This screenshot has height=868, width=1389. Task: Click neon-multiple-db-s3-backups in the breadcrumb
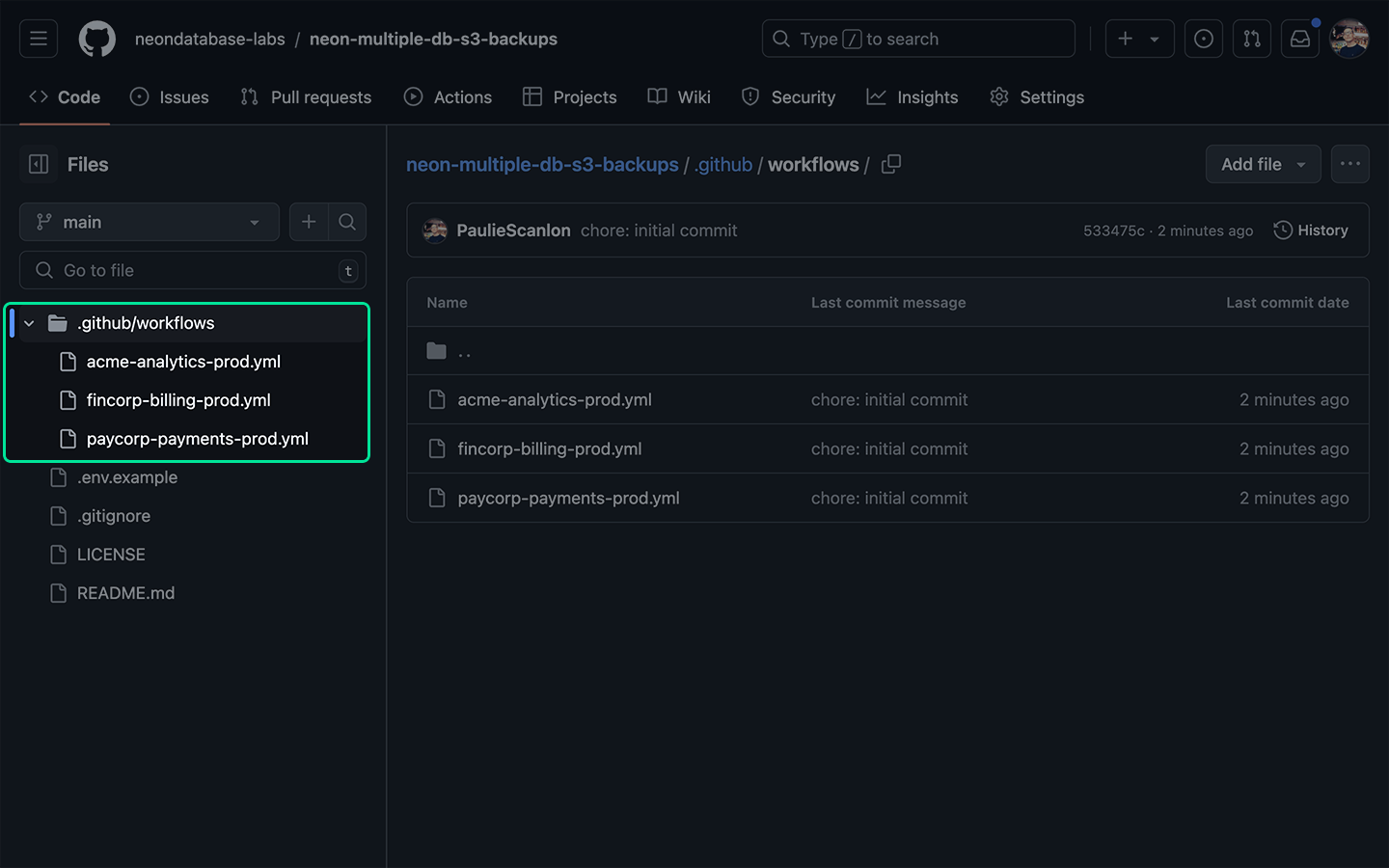542,164
